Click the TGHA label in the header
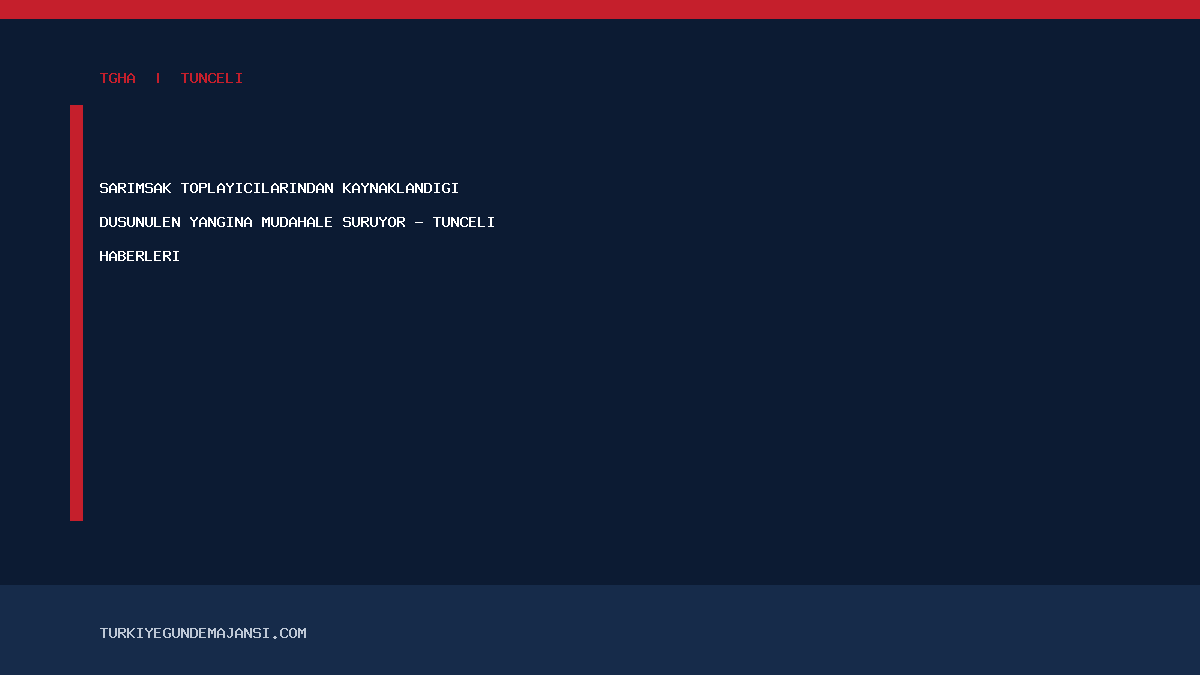Viewport: 1200px width, 675px height. [x=118, y=78]
